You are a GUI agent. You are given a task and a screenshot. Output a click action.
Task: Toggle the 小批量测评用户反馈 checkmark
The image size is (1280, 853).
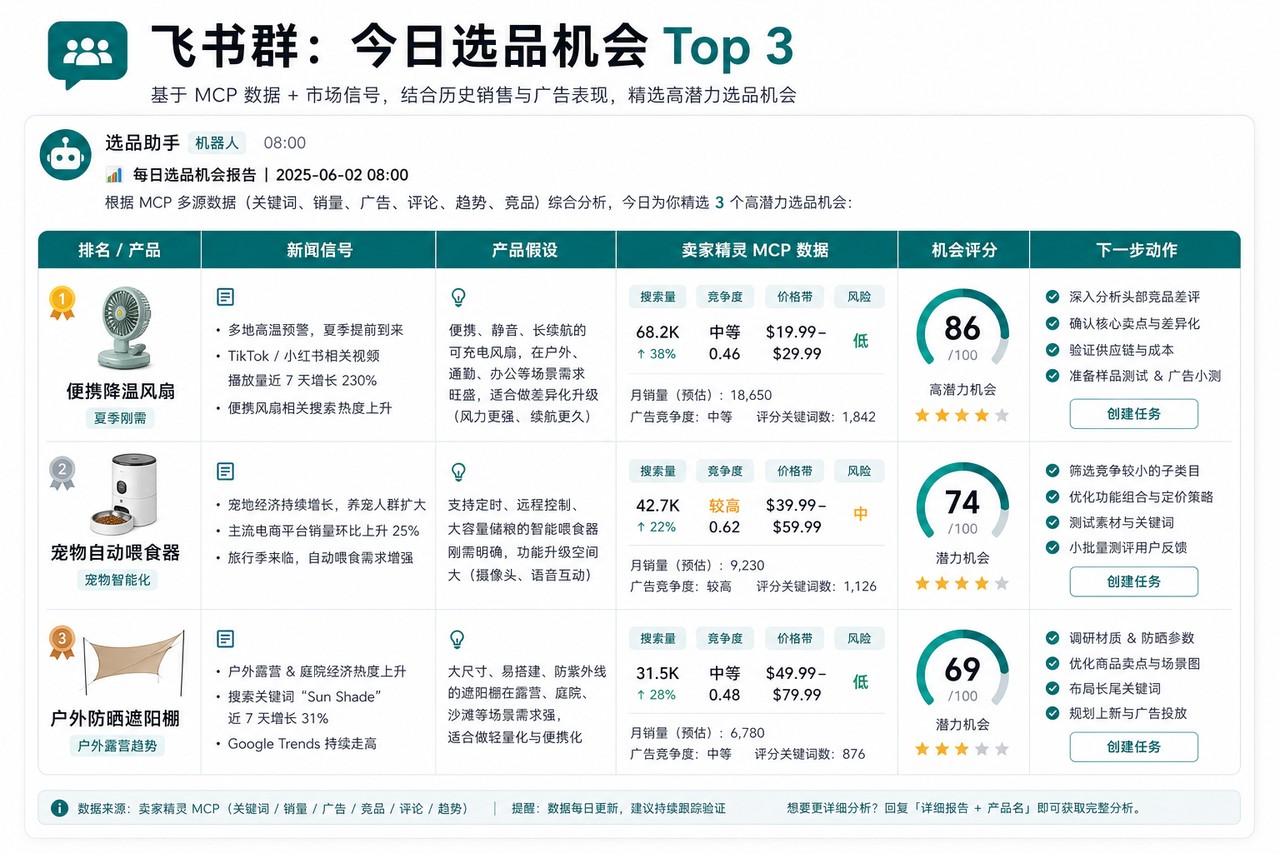coord(1052,547)
